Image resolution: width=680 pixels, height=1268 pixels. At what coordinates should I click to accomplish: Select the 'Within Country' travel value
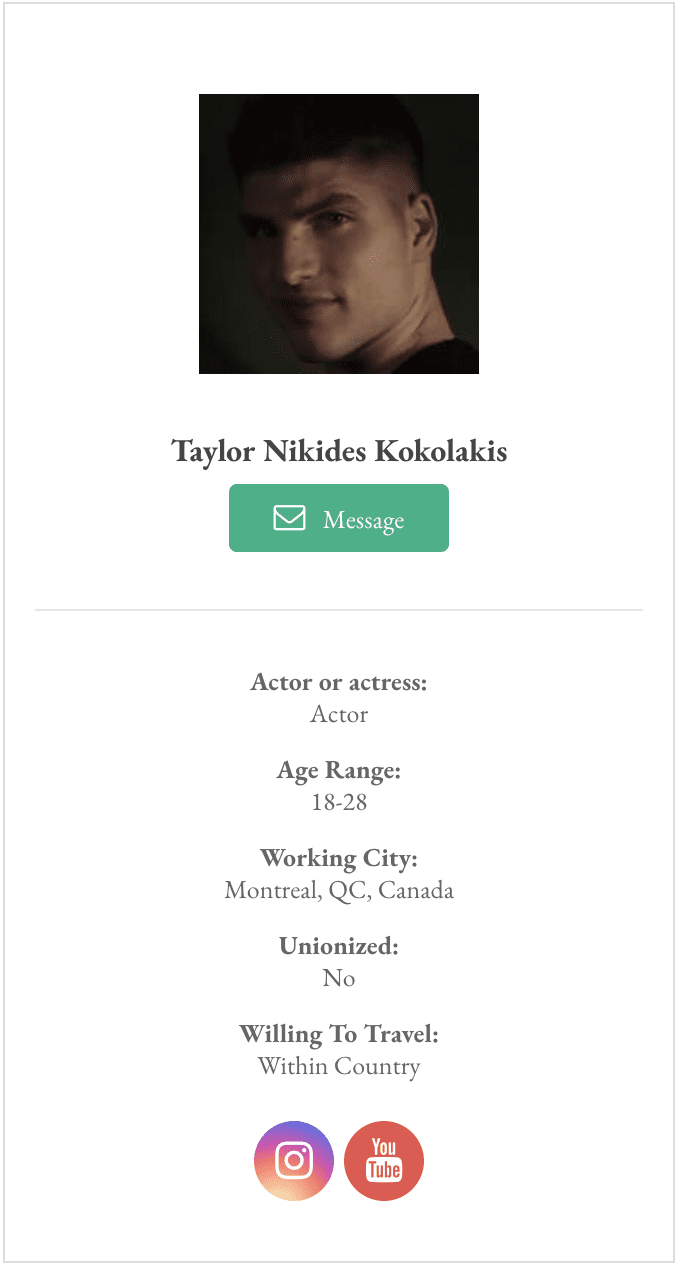point(339,1066)
